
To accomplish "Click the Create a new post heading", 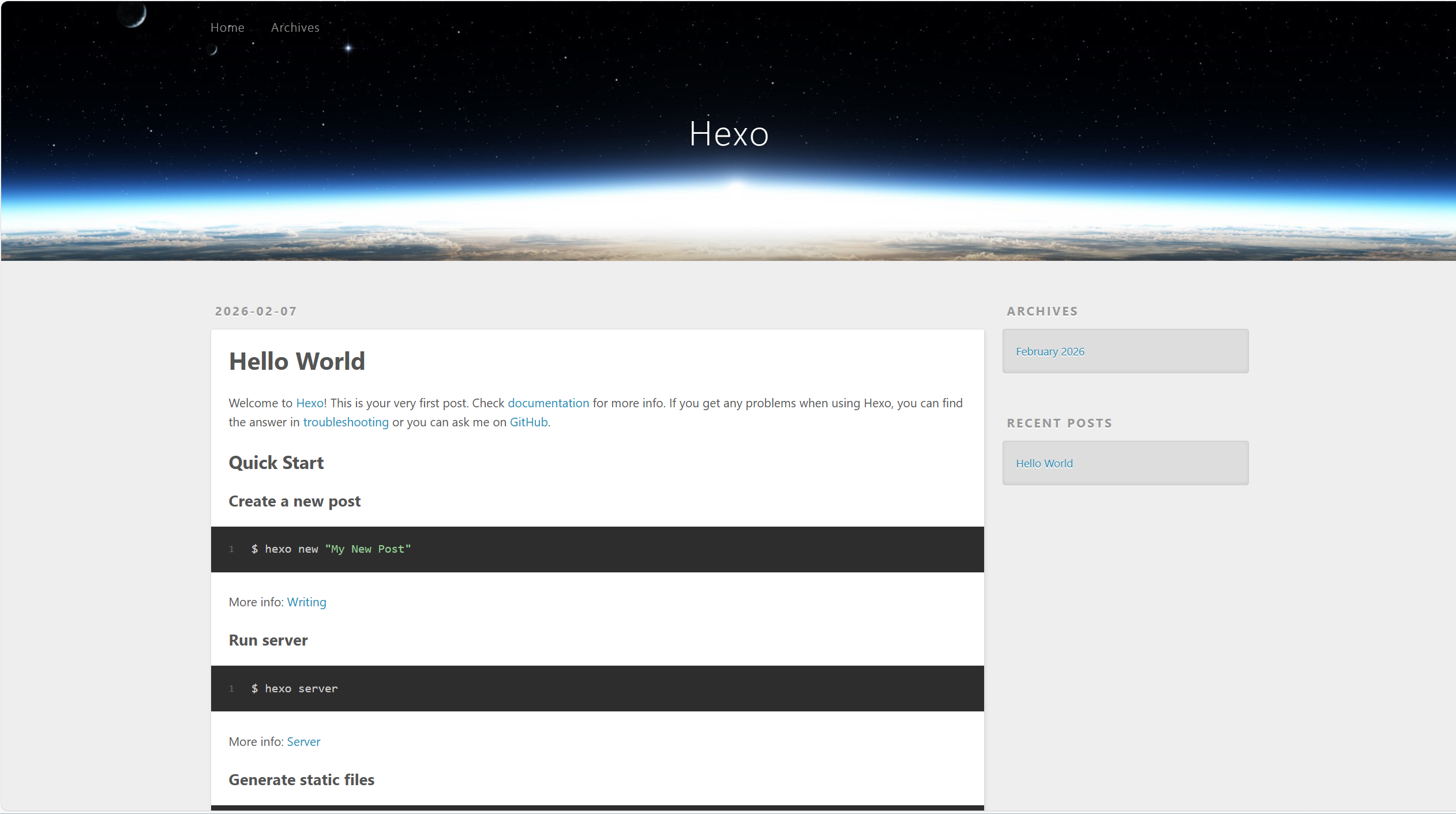I will tap(294, 501).
